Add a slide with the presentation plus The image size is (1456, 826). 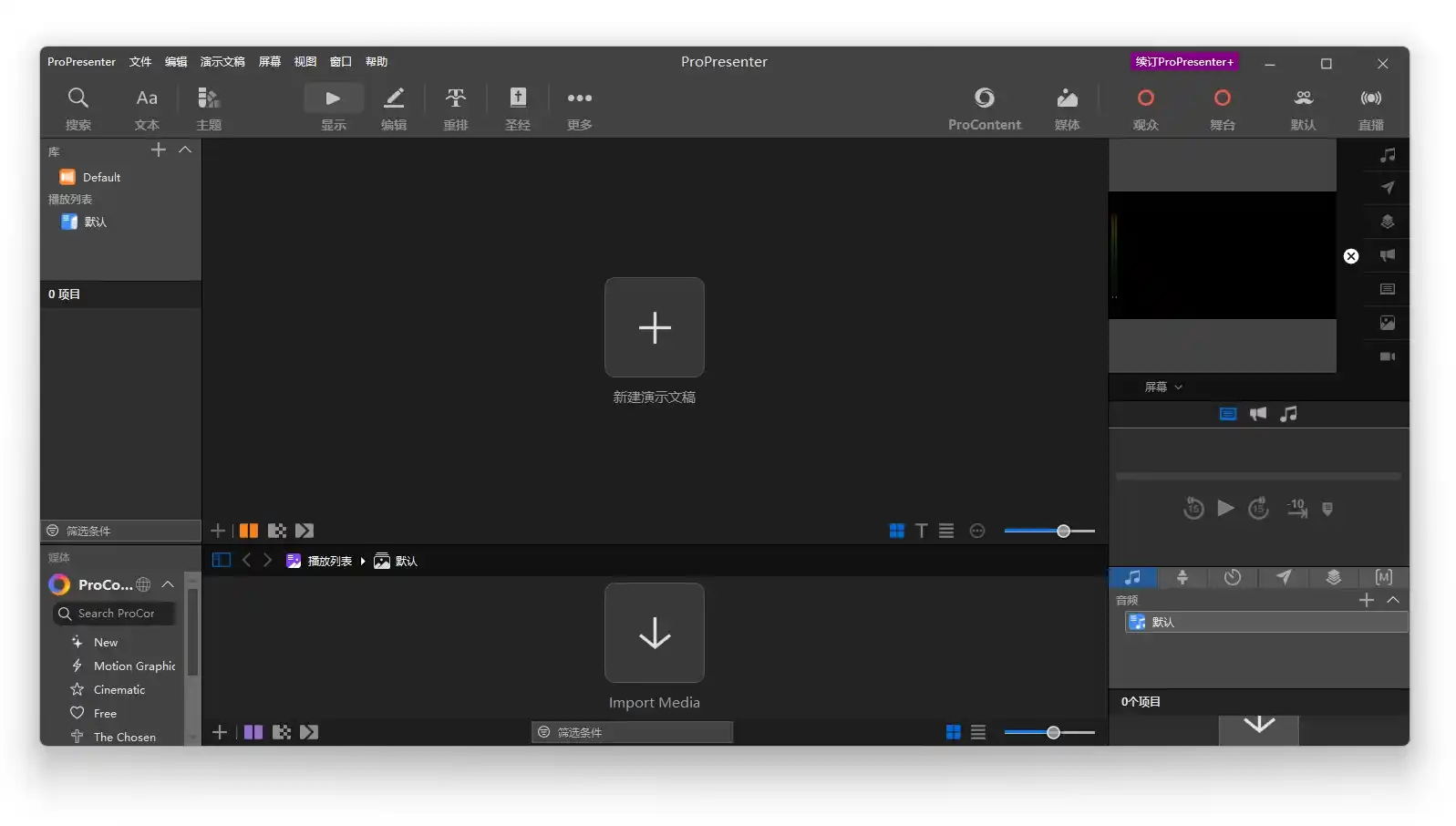coord(218,531)
